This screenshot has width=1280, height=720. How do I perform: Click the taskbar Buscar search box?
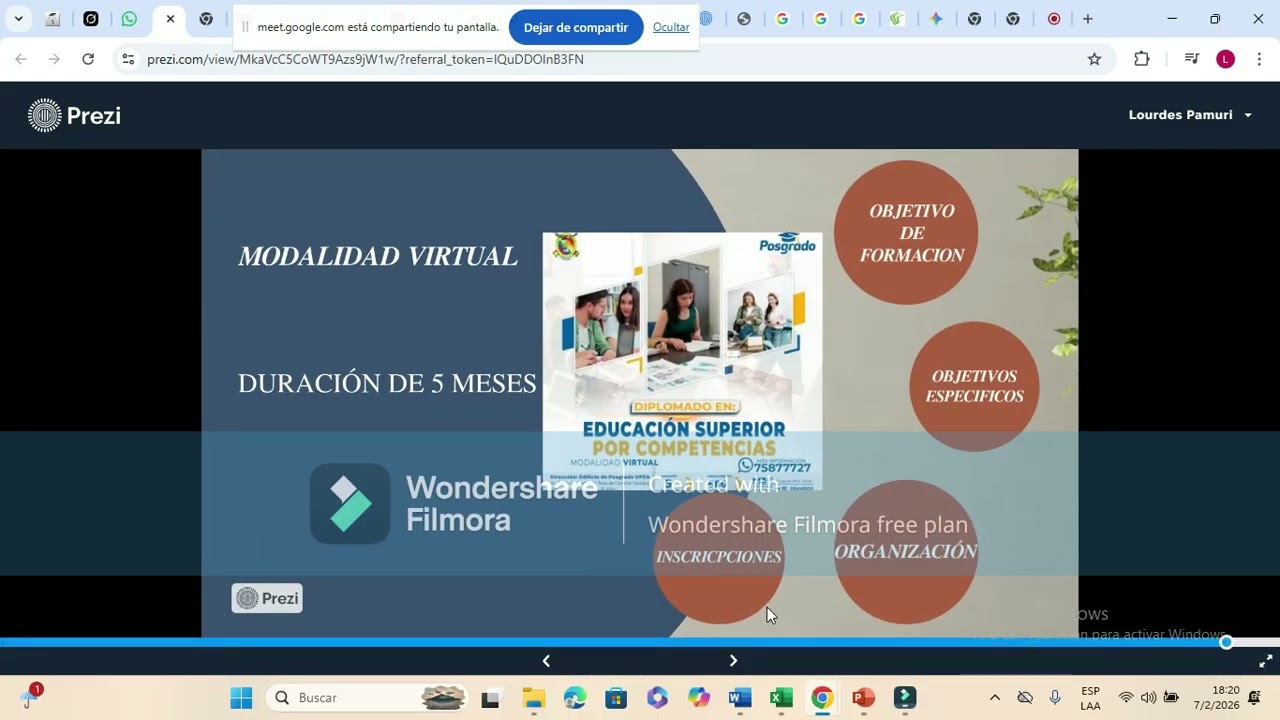pyautogui.click(x=368, y=698)
